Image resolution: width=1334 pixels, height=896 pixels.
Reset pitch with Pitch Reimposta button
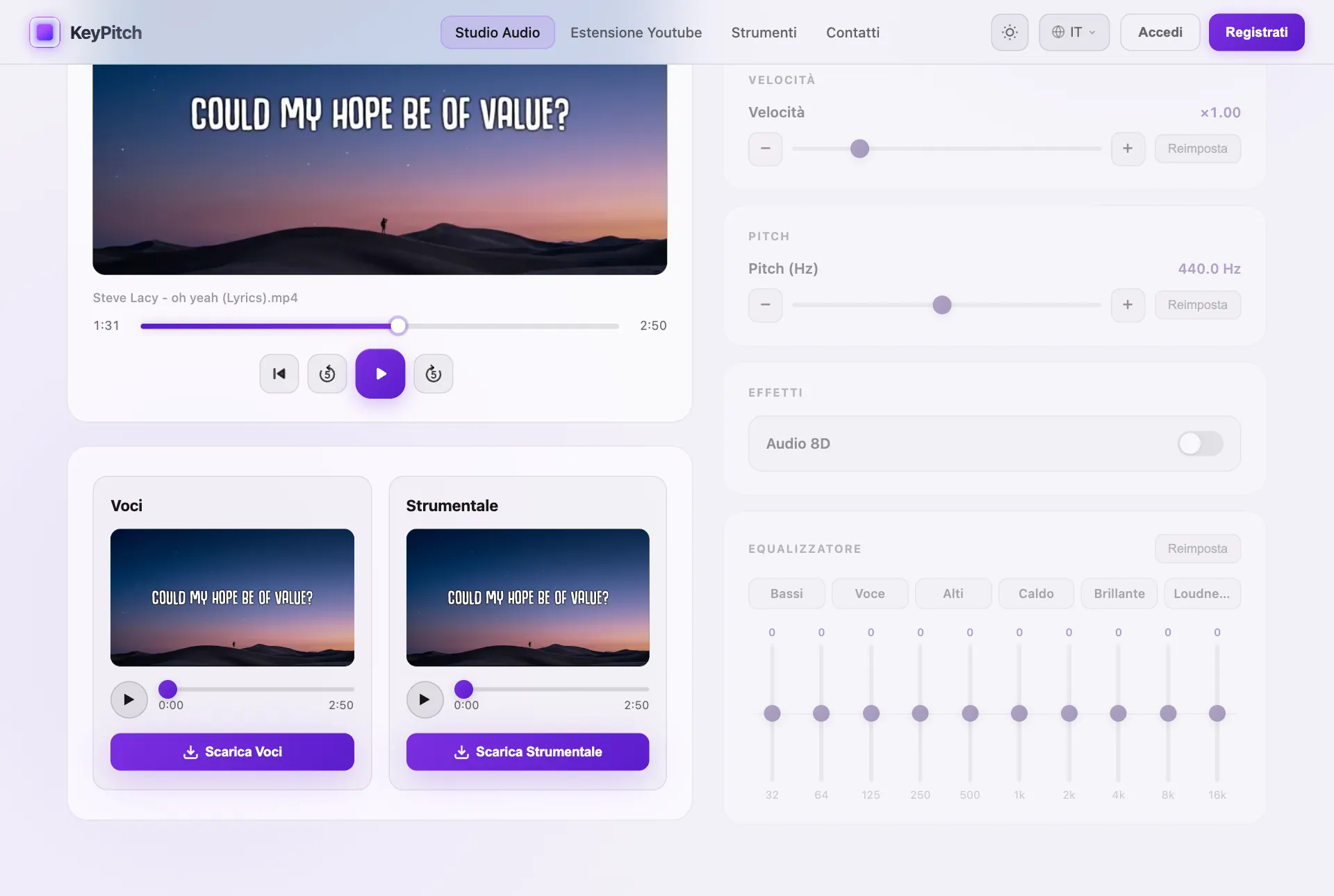pyautogui.click(x=1197, y=305)
